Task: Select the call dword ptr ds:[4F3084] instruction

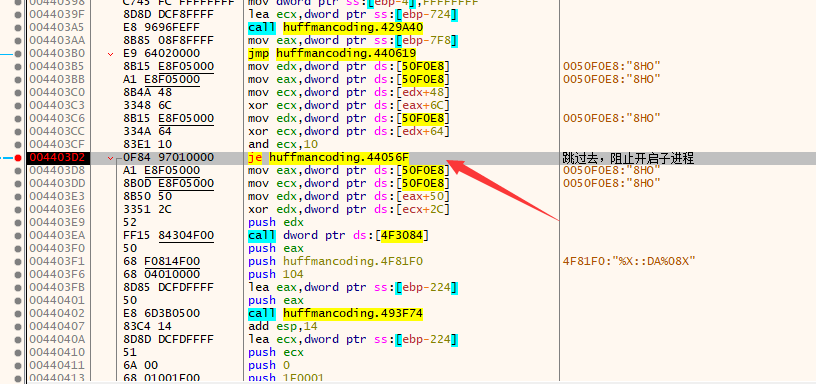Action: click(339, 236)
